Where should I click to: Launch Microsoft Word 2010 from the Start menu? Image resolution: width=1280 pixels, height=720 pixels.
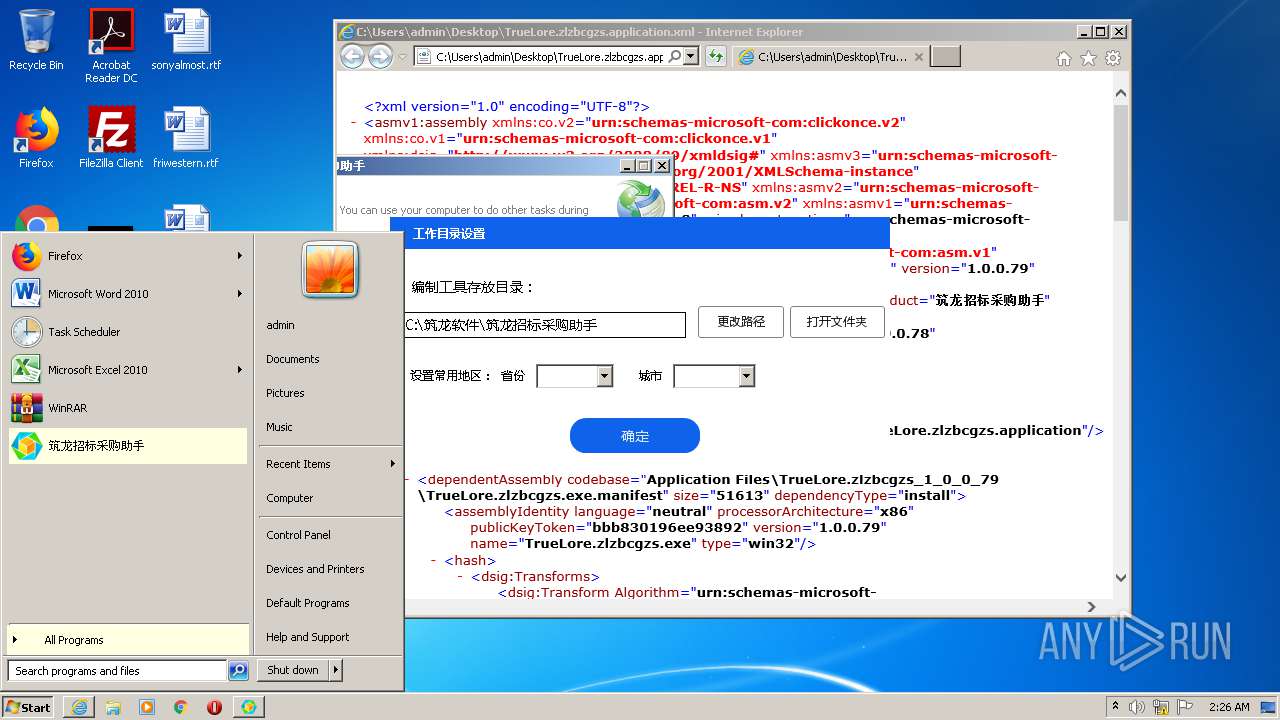[128, 294]
